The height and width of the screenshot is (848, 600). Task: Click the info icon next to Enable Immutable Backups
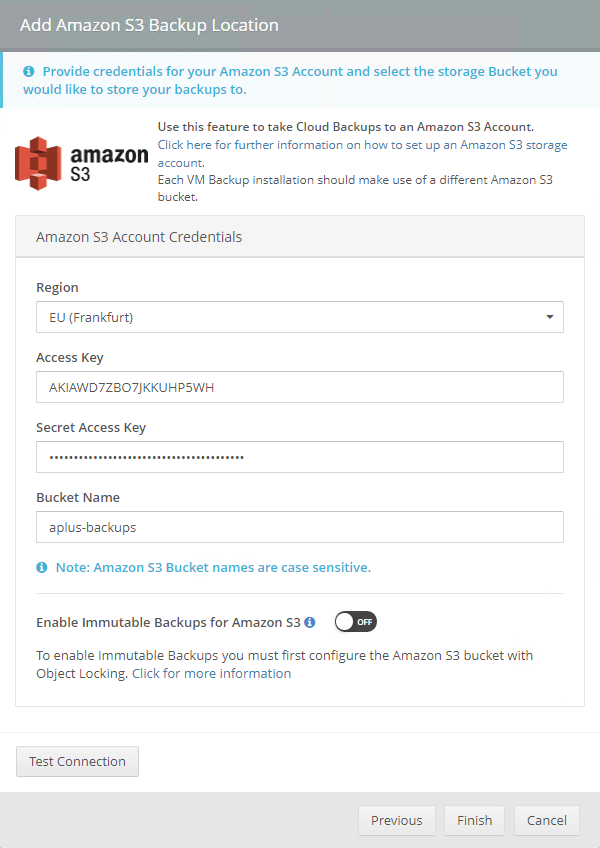point(311,621)
